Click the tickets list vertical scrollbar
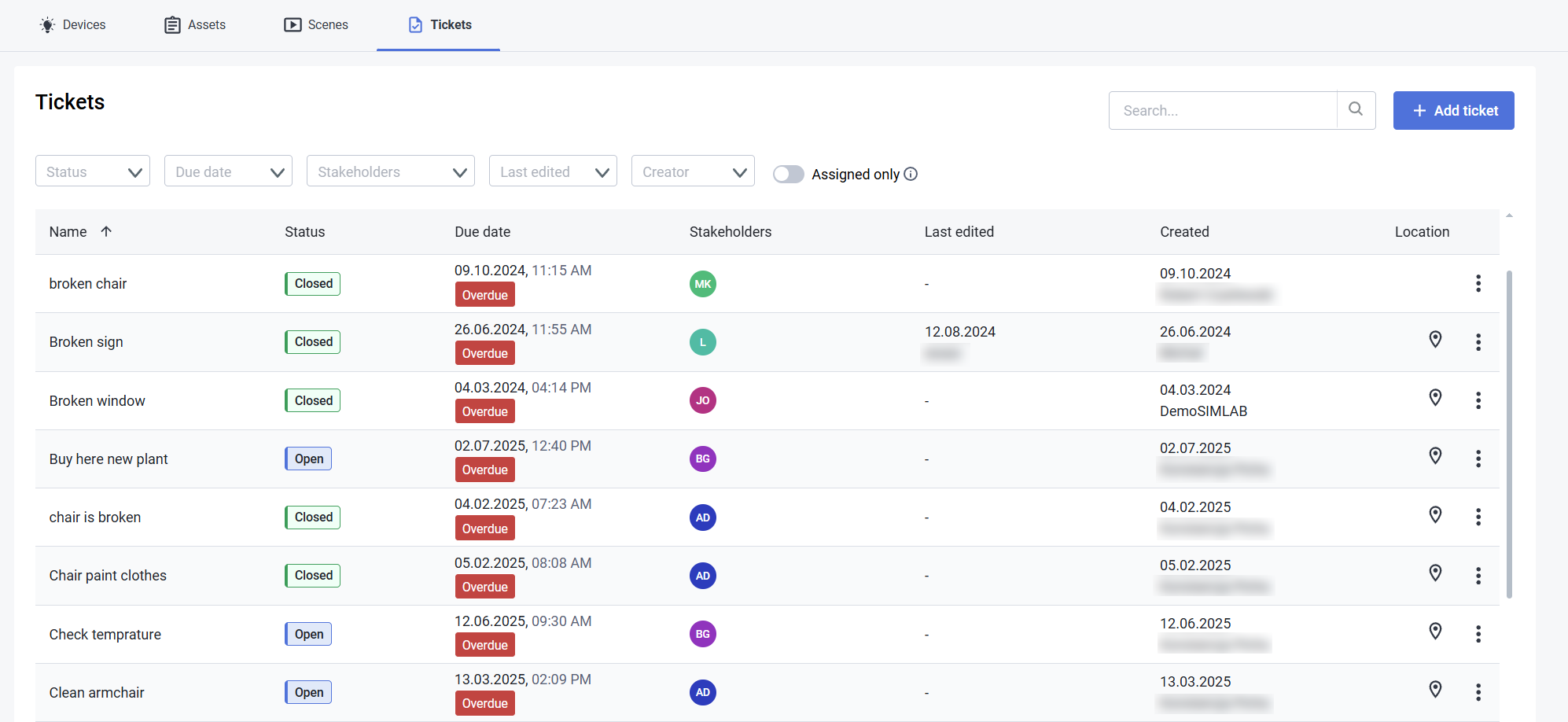1568x722 pixels. (1509, 434)
